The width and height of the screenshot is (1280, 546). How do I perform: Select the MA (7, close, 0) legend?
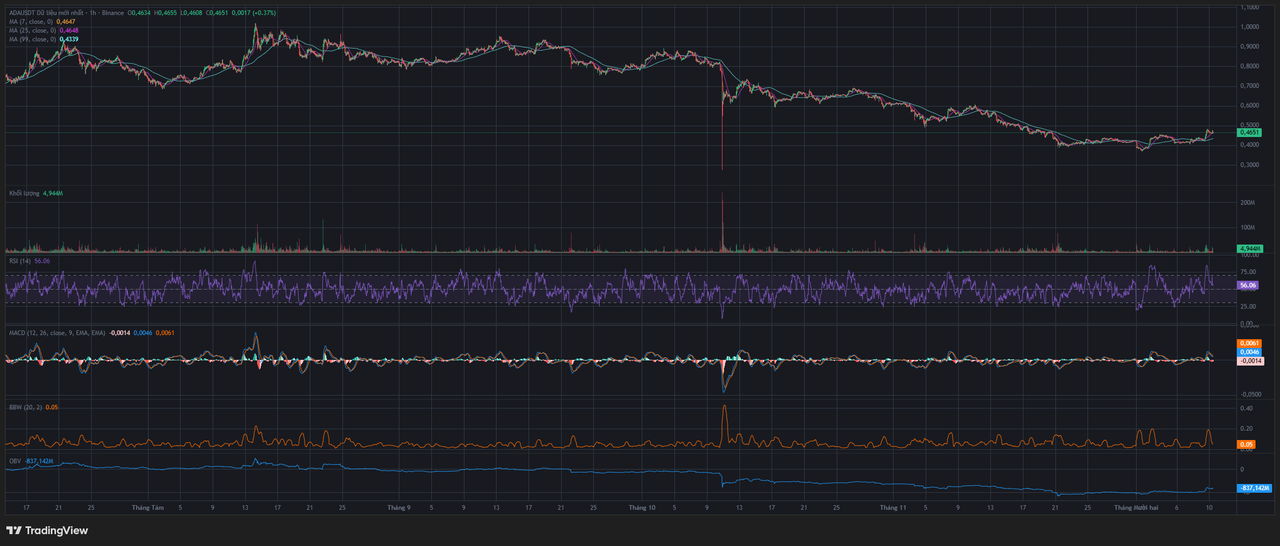pyautogui.click(x=33, y=21)
